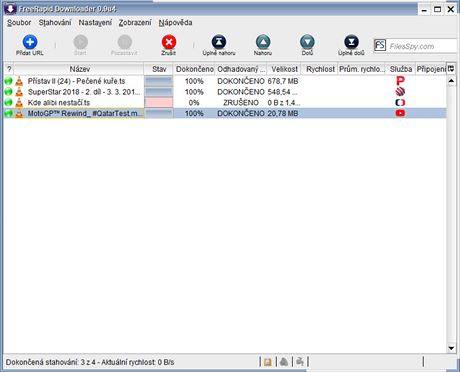
Task: Sort by the Název column header
Action: pos(79,69)
